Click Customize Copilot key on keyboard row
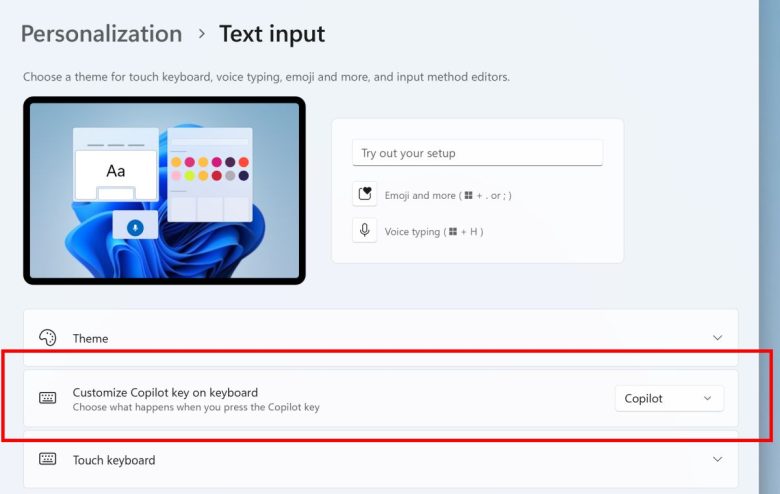 (x=381, y=398)
